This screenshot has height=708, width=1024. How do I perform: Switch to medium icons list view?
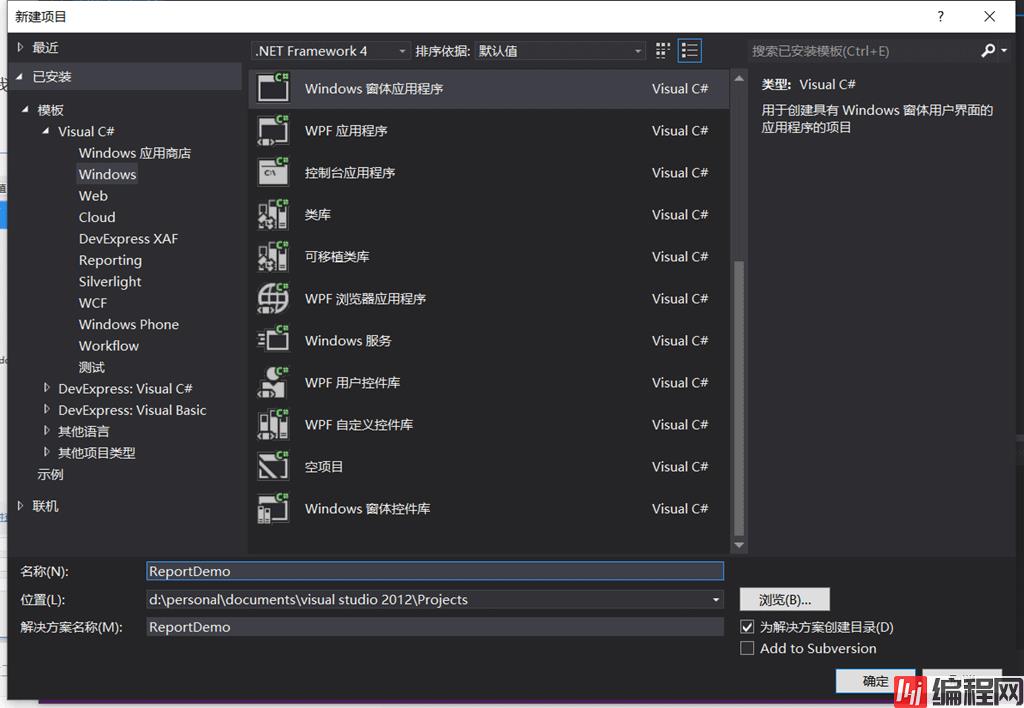click(689, 51)
